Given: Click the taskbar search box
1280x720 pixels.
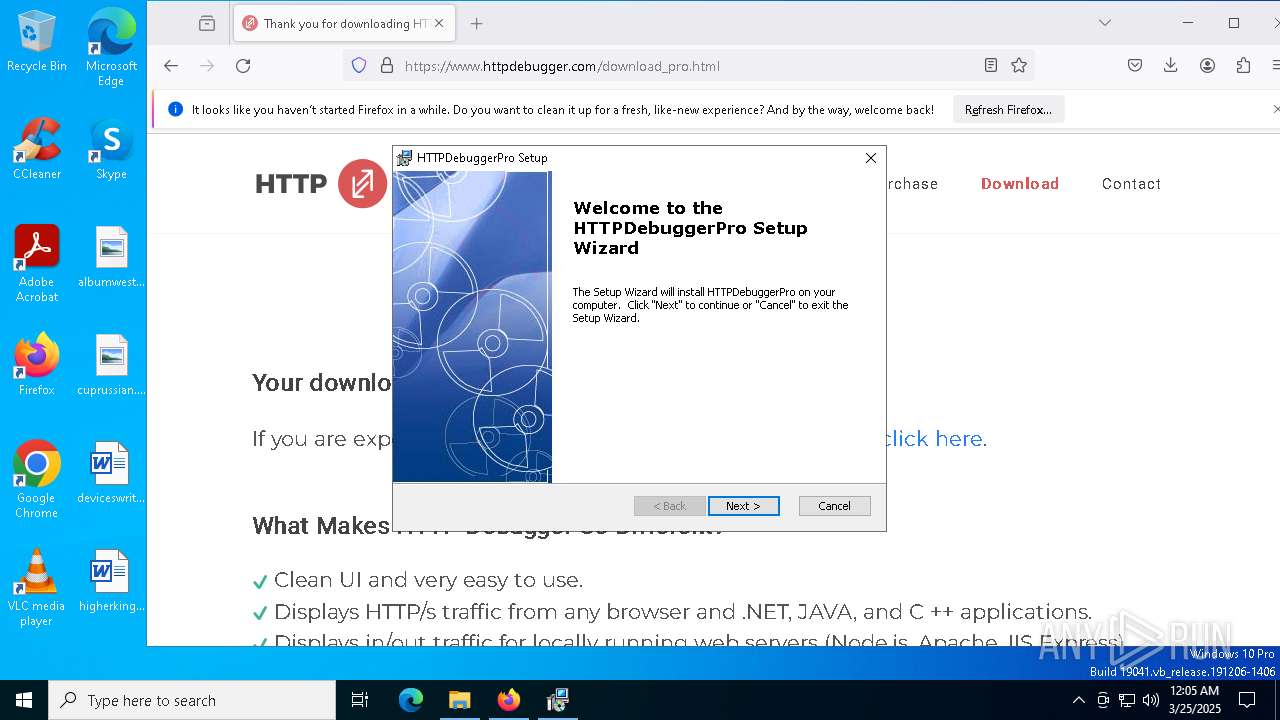Looking at the screenshot, I should (x=192, y=700).
